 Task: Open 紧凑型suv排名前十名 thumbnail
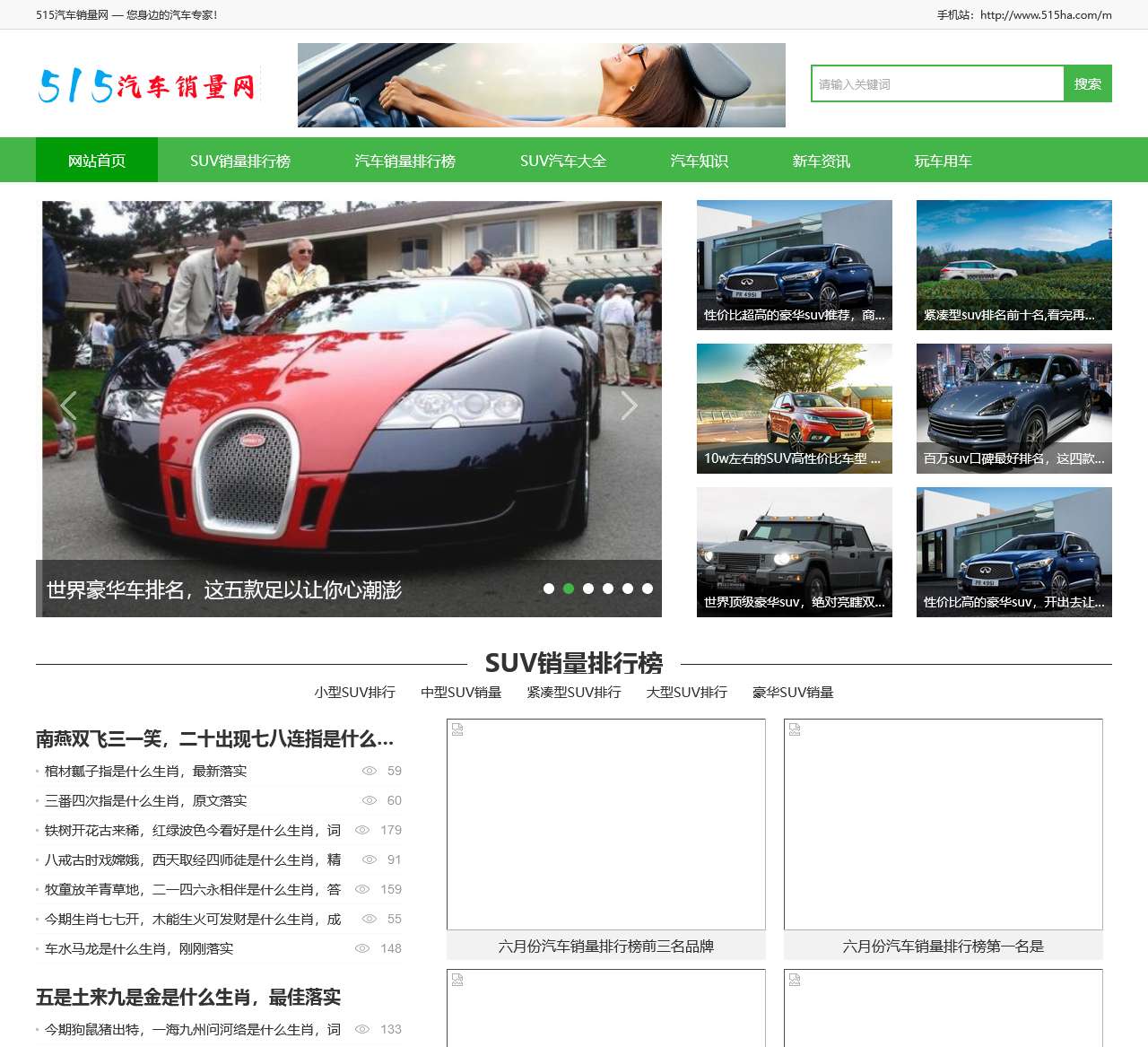[1014, 265]
